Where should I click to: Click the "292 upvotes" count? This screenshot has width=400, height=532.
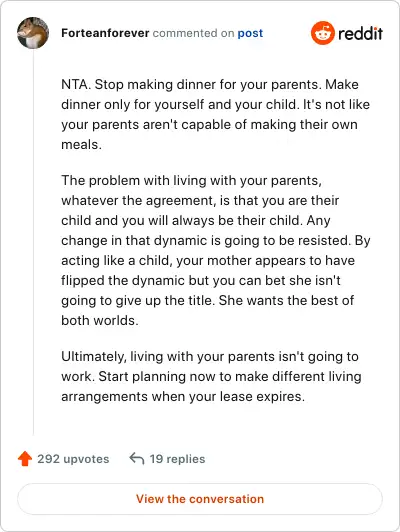(x=73, y=459)
